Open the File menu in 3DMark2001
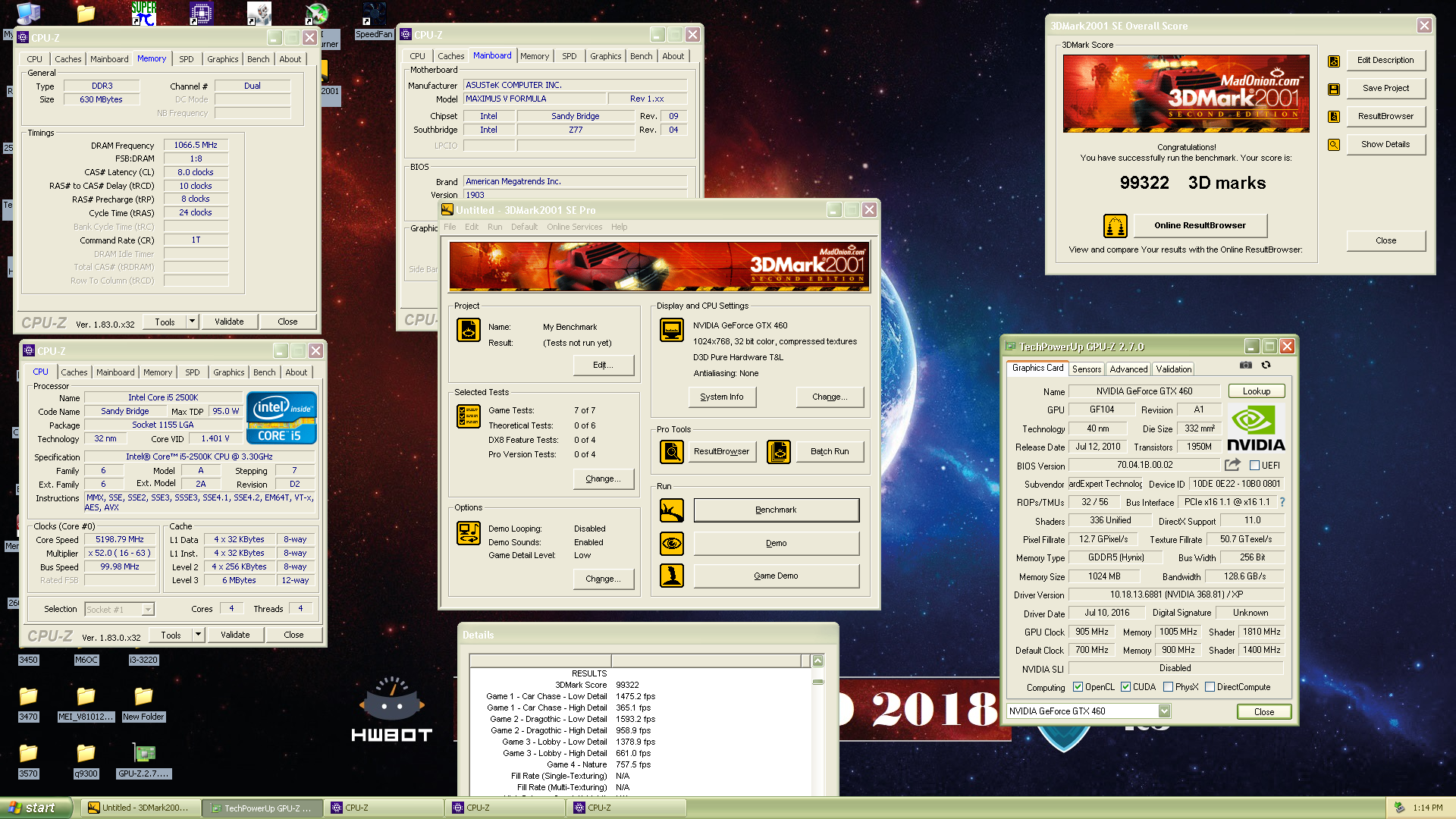The width and height of the screenshot is (1456, 819). 450,227
